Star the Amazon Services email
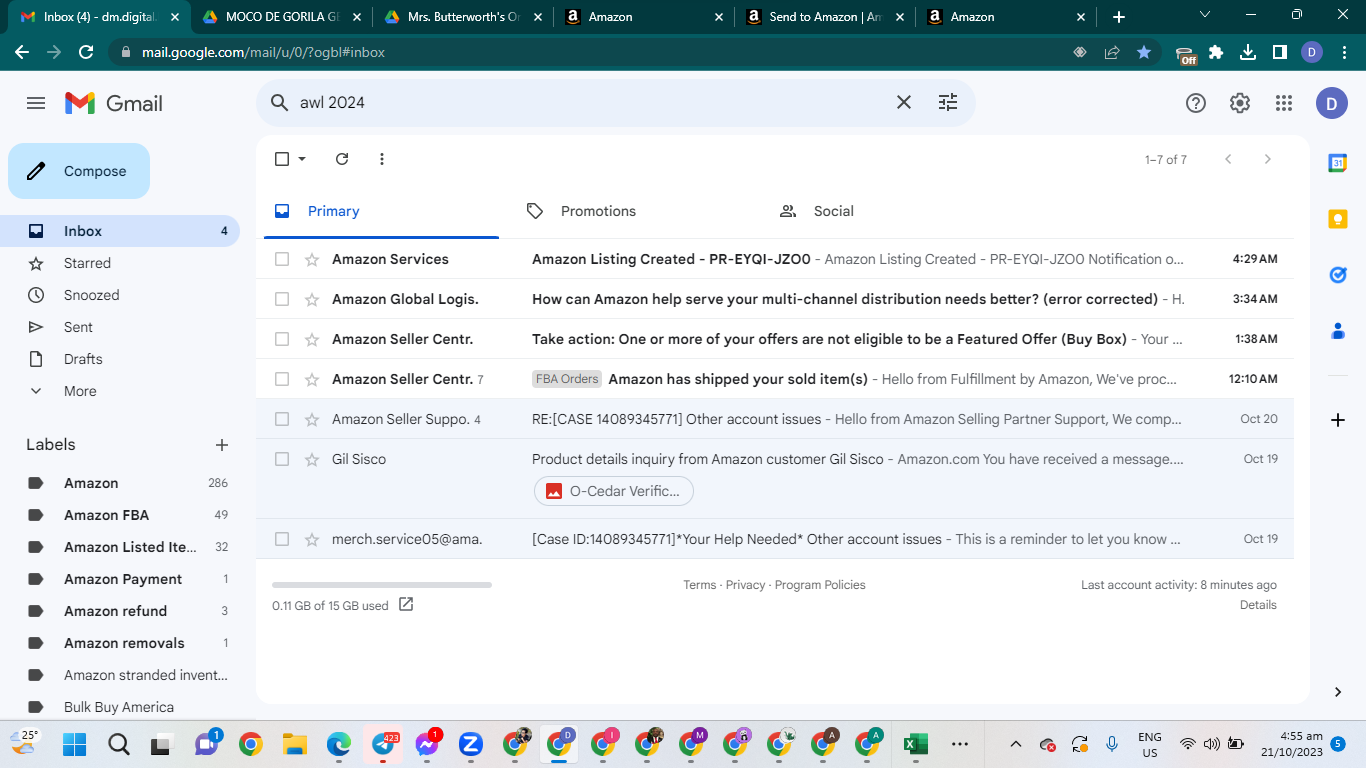 [x=312, y=259]
